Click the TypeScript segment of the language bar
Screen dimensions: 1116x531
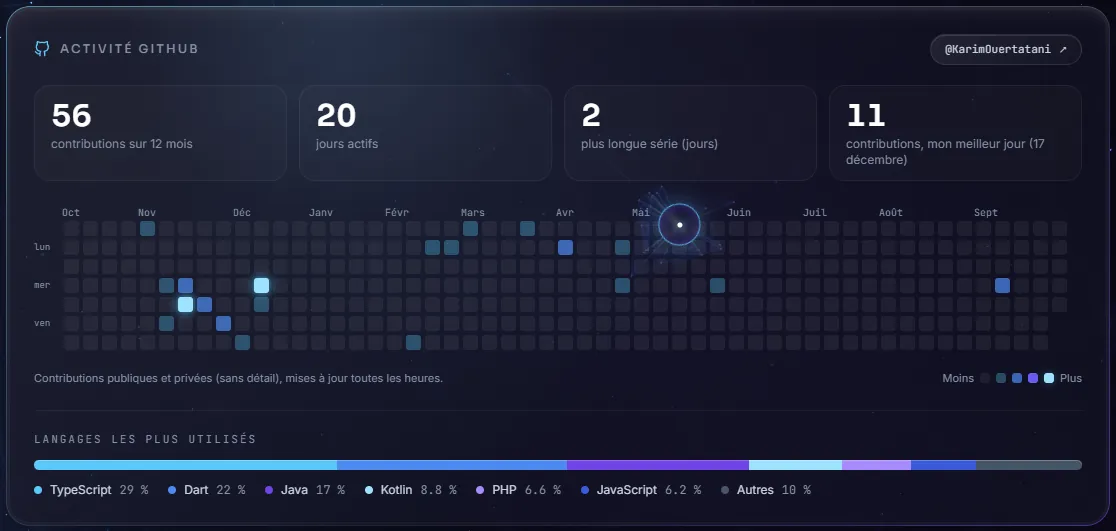pyautogui.click(x=185, y=465)
